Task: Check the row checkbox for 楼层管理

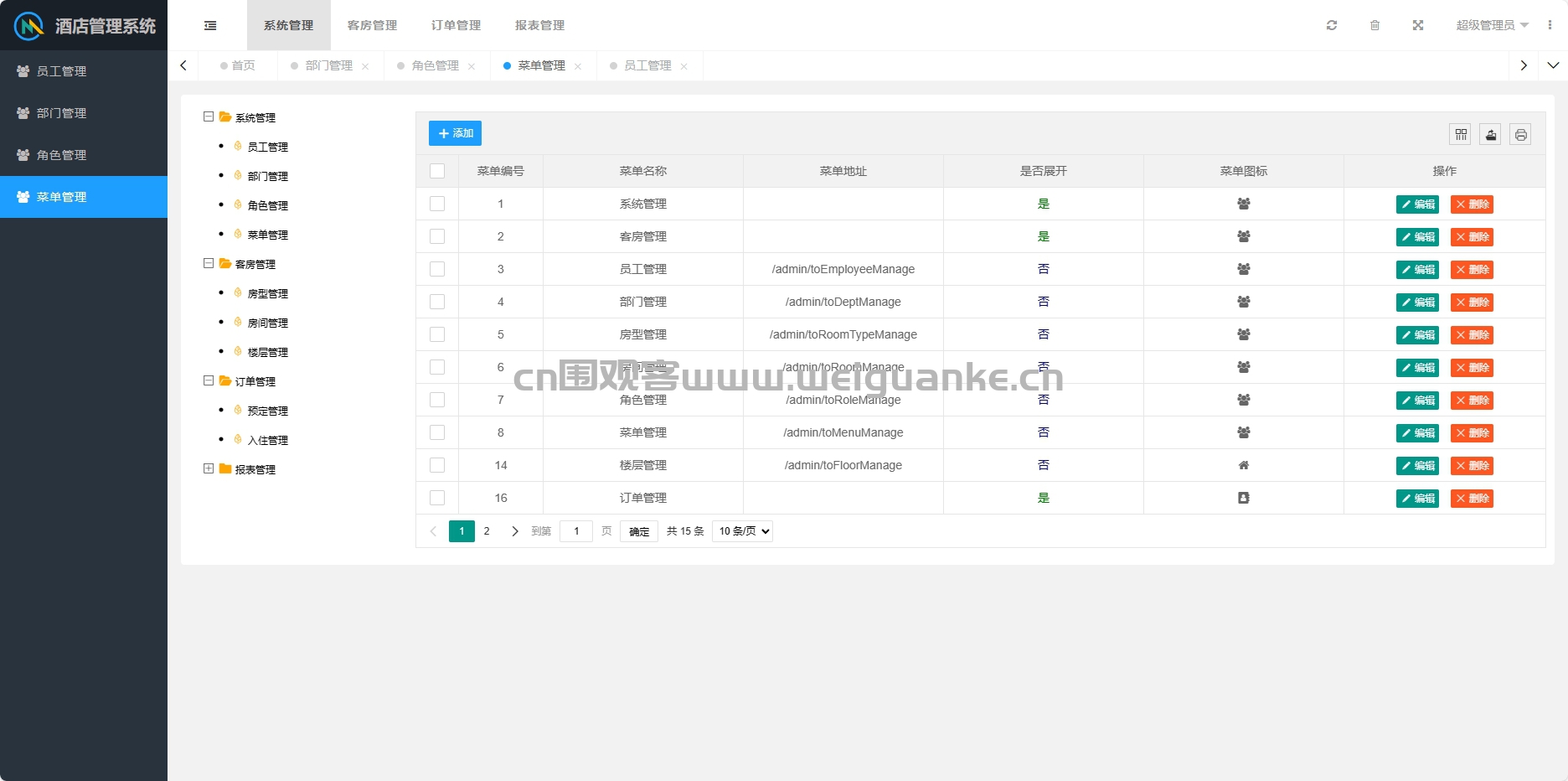Action: pyautogui.click(x=437, y=465)
